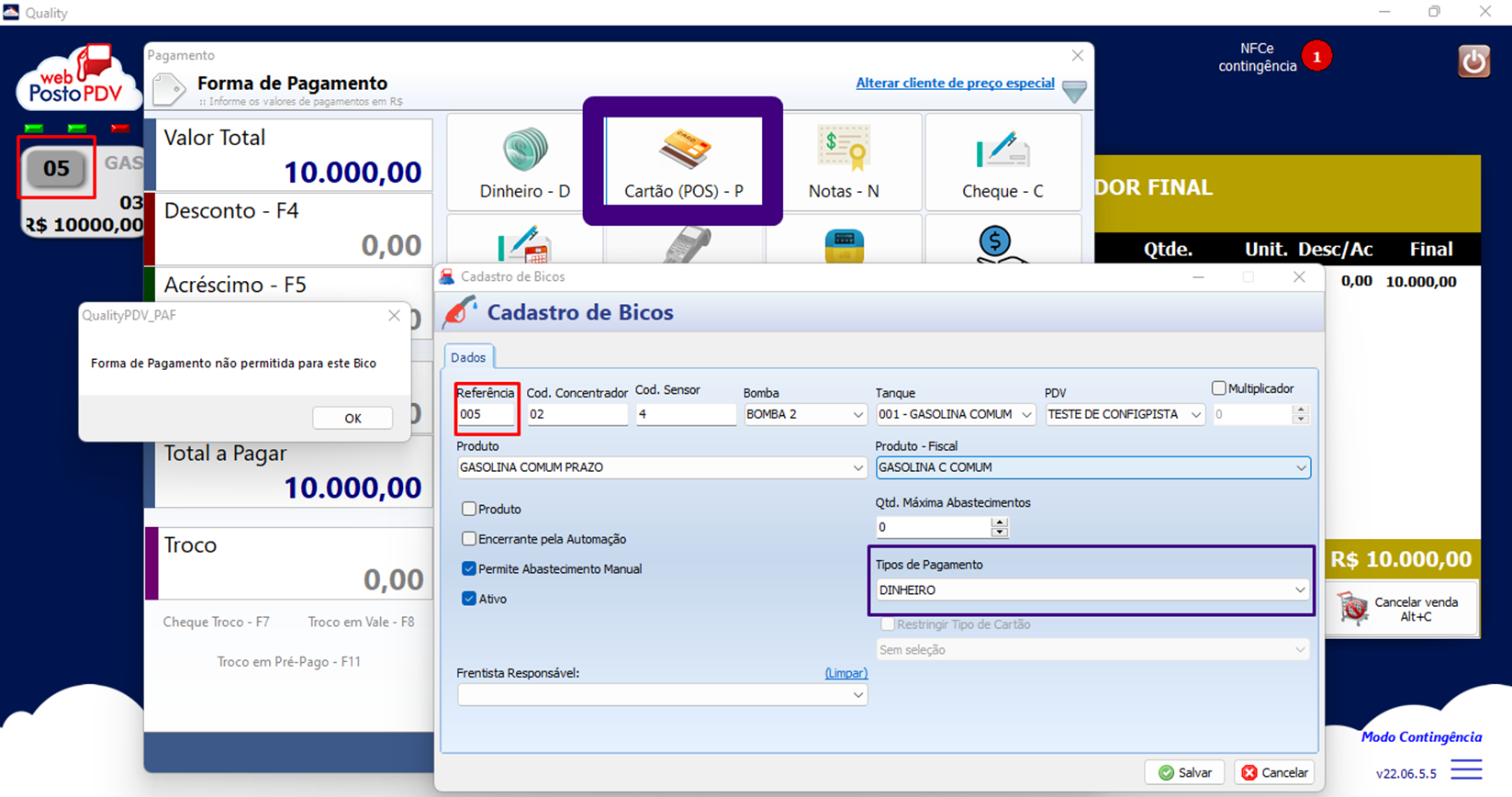Click the Cancelar venda cart icon

click(1352, 609)
